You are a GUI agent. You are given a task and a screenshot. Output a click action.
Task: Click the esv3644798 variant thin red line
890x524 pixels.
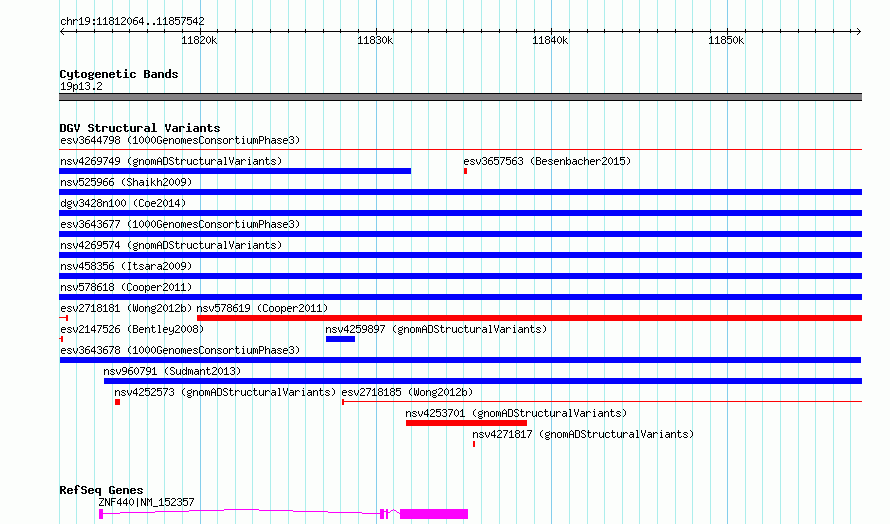(x=460, y=150)
